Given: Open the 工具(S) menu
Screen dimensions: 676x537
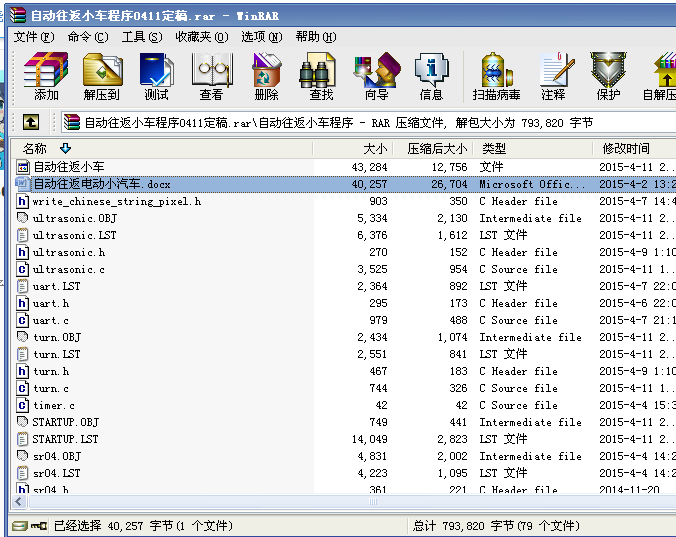Looking at the screenshot, I should tap(142, 37).
